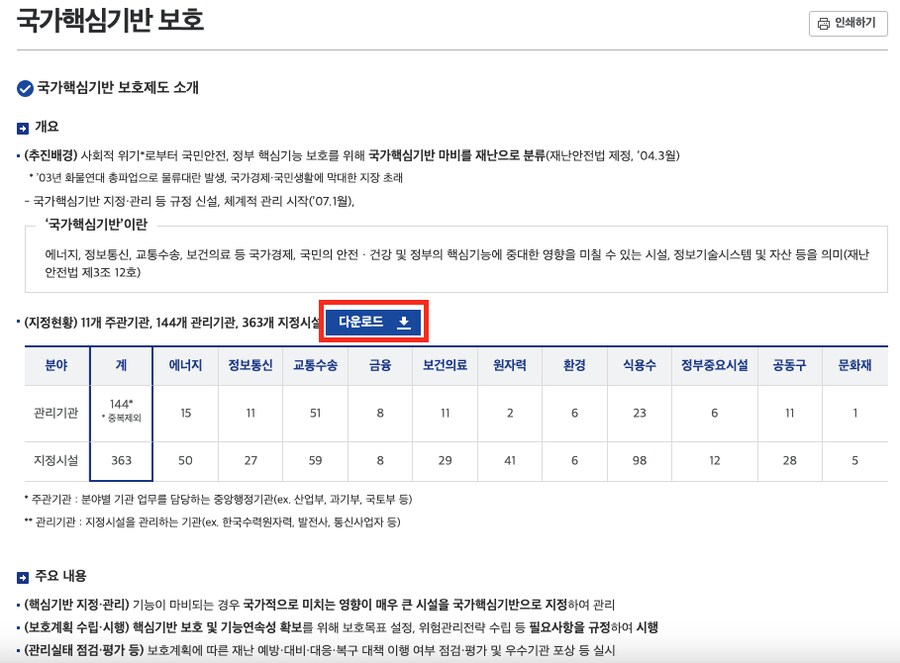Viewport: 900px width, 663px height.
Task: Click the download arrow icon
Action: click(x=404, y=322)
